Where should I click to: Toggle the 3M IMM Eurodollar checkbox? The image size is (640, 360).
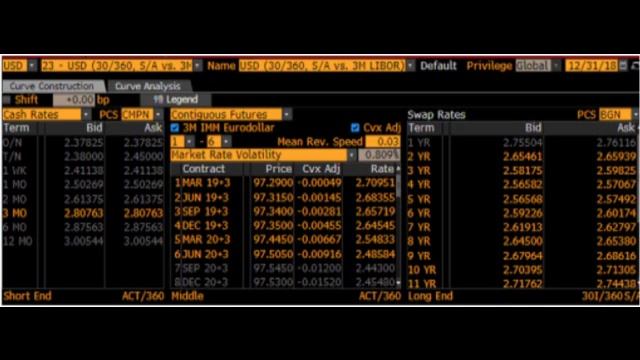(x=175, y=128)
